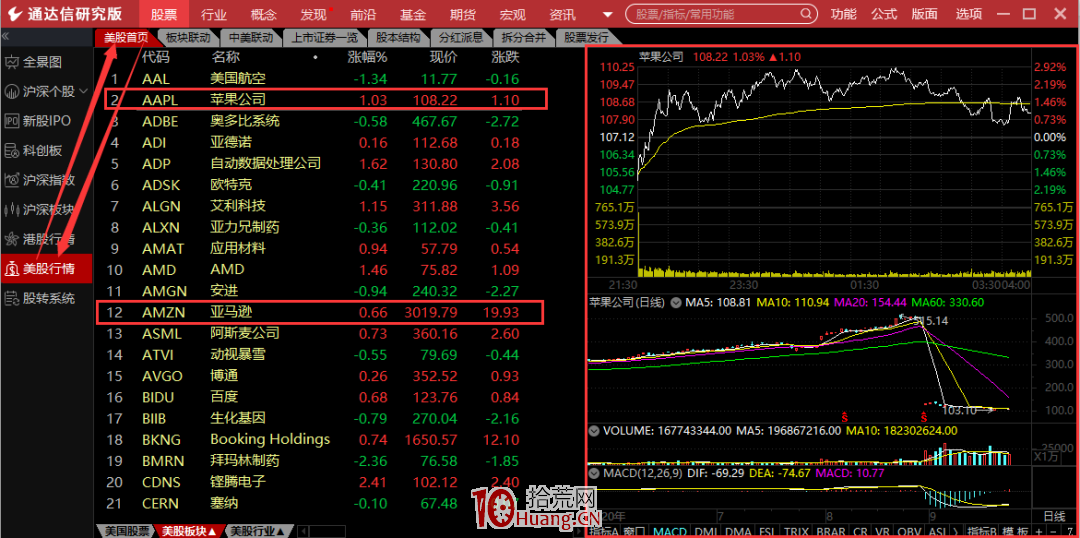The width and height of the screenshot is (1080, 538).
Task: Click the 股票/指标/常用功能 search box
Action: tap(723, 14)
